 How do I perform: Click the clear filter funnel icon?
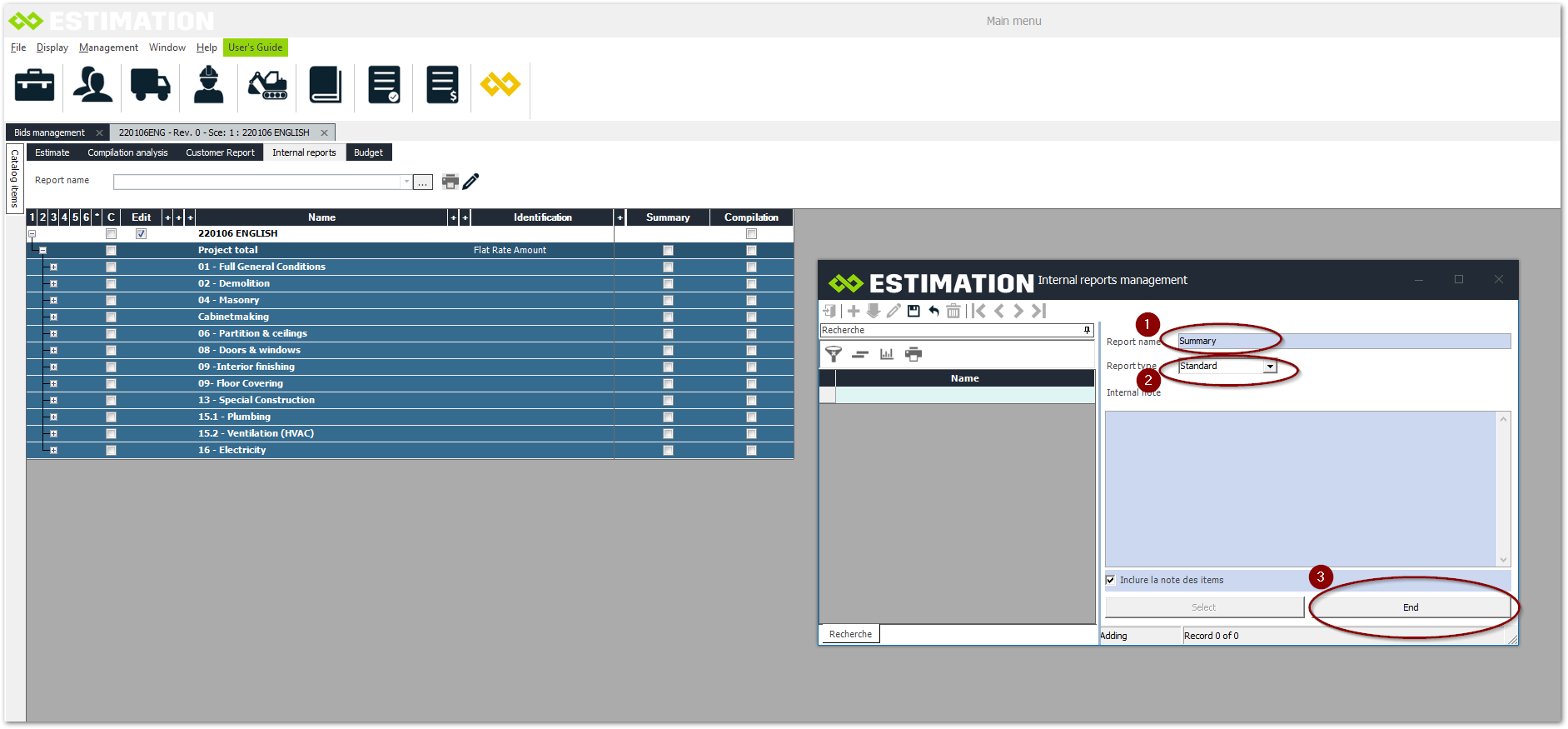(x=833, y=354)
